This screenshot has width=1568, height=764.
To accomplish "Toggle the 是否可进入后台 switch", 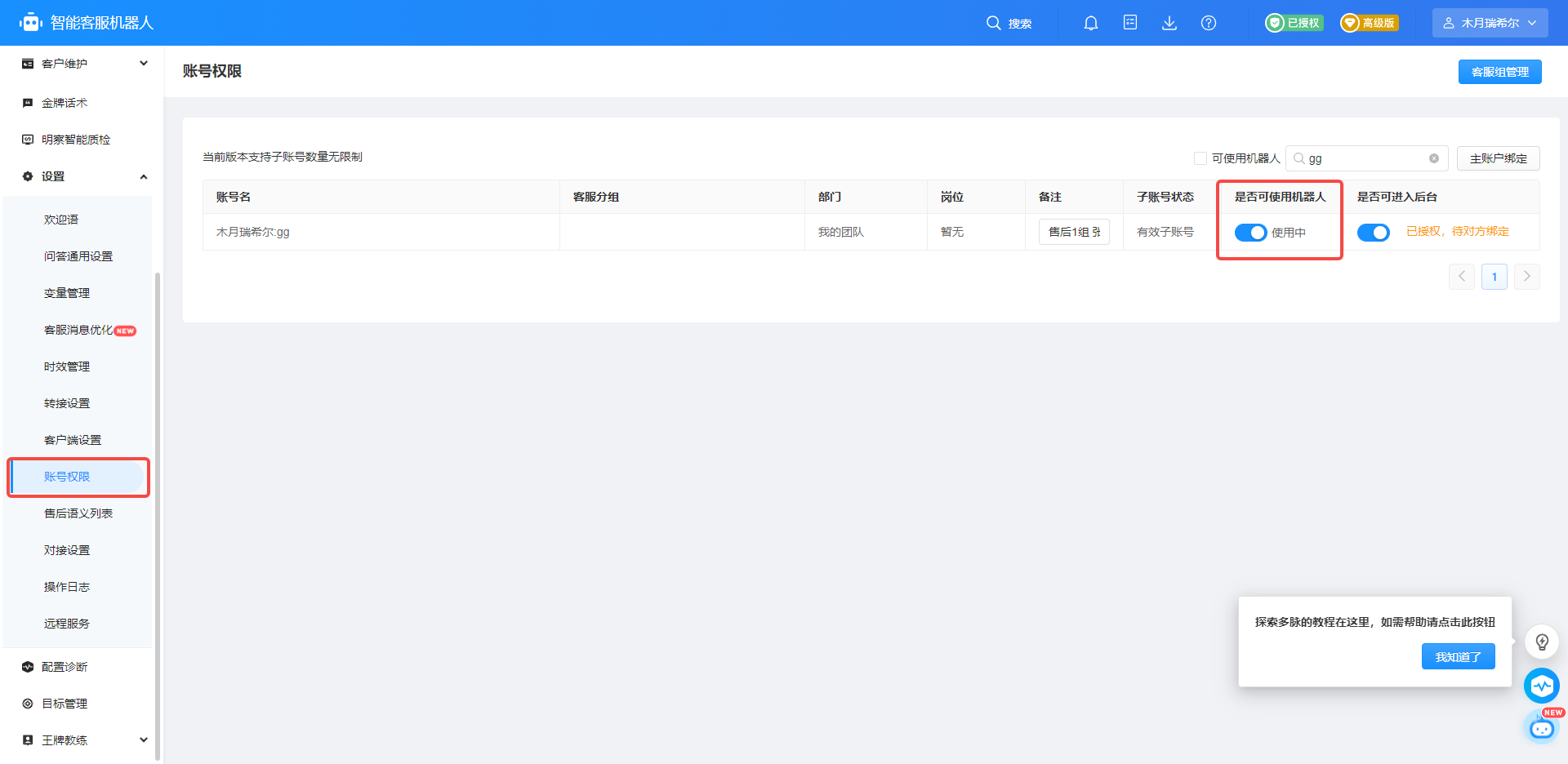I will coord(1374,233).
